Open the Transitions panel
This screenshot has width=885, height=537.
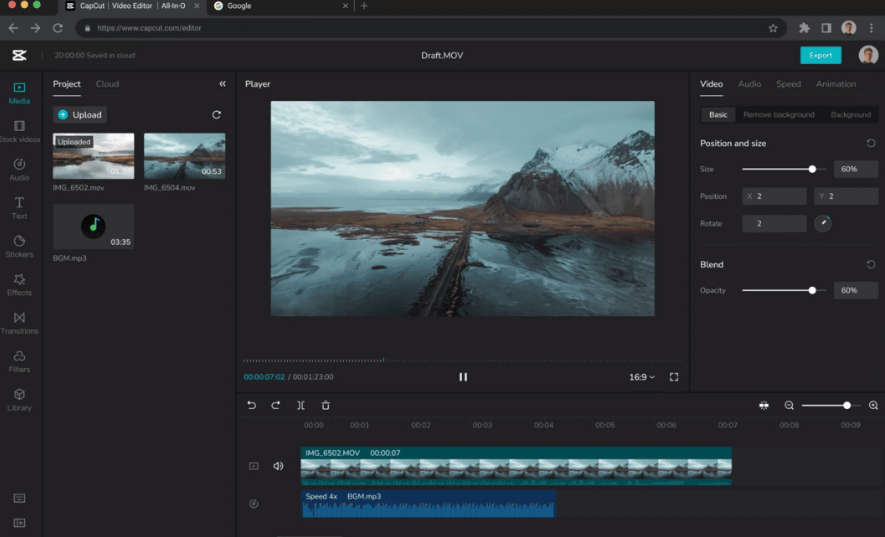pyautogui.click(x=19, y=324)
